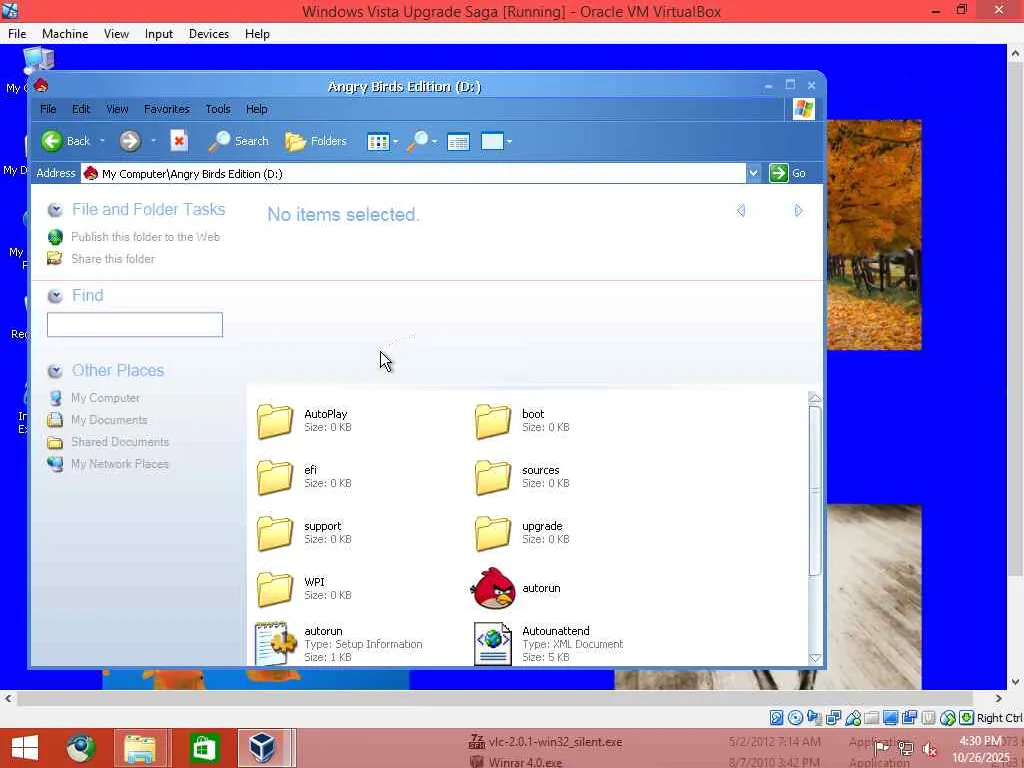The height and width of the screenshot is (768, 1024).
Task: Click the blank pane layout icon
Action: pos(492,141)
